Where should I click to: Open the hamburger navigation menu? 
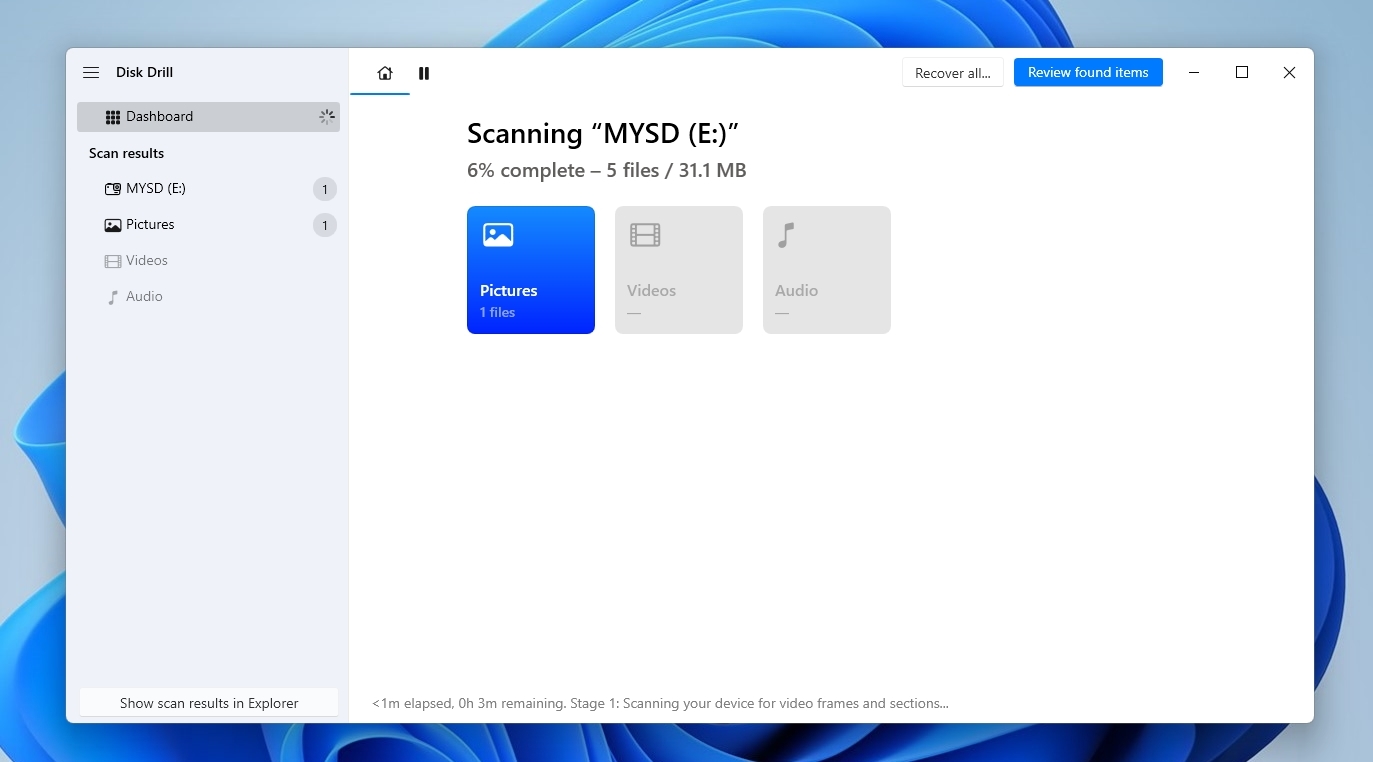(x=91, y=72)
